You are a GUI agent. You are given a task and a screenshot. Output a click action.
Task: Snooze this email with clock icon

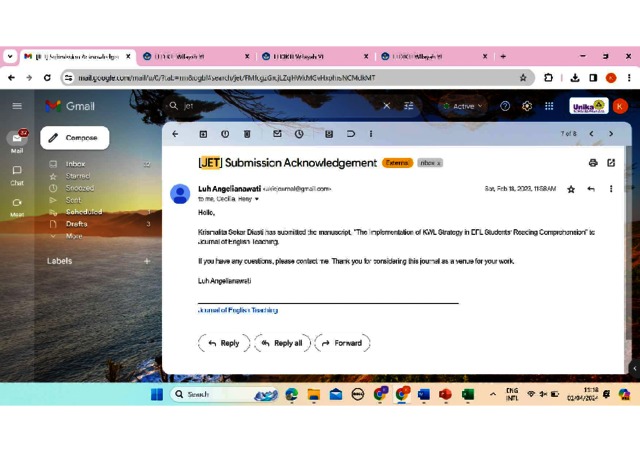coord(299,134)
